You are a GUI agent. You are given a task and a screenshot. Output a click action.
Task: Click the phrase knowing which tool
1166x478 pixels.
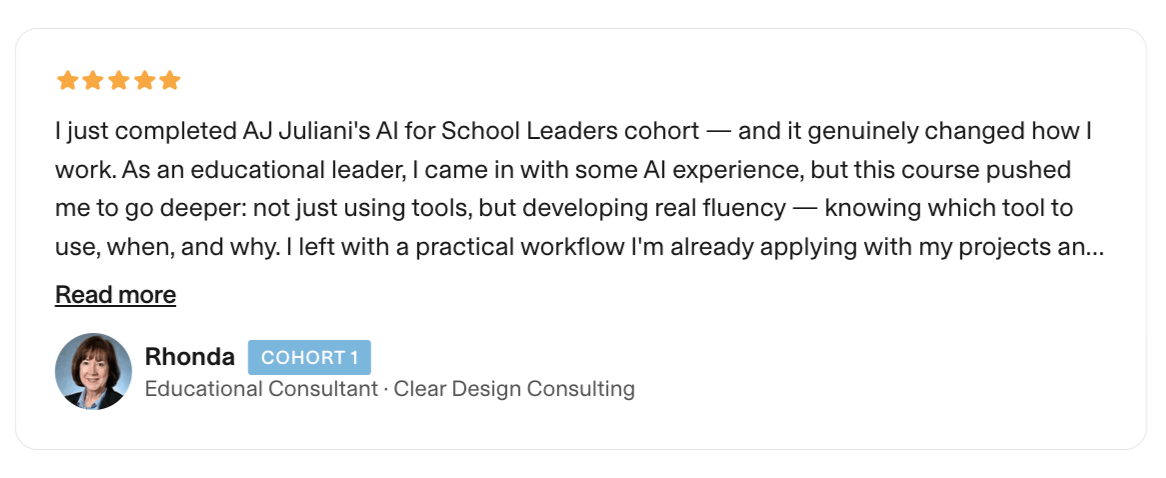(928, 209)
